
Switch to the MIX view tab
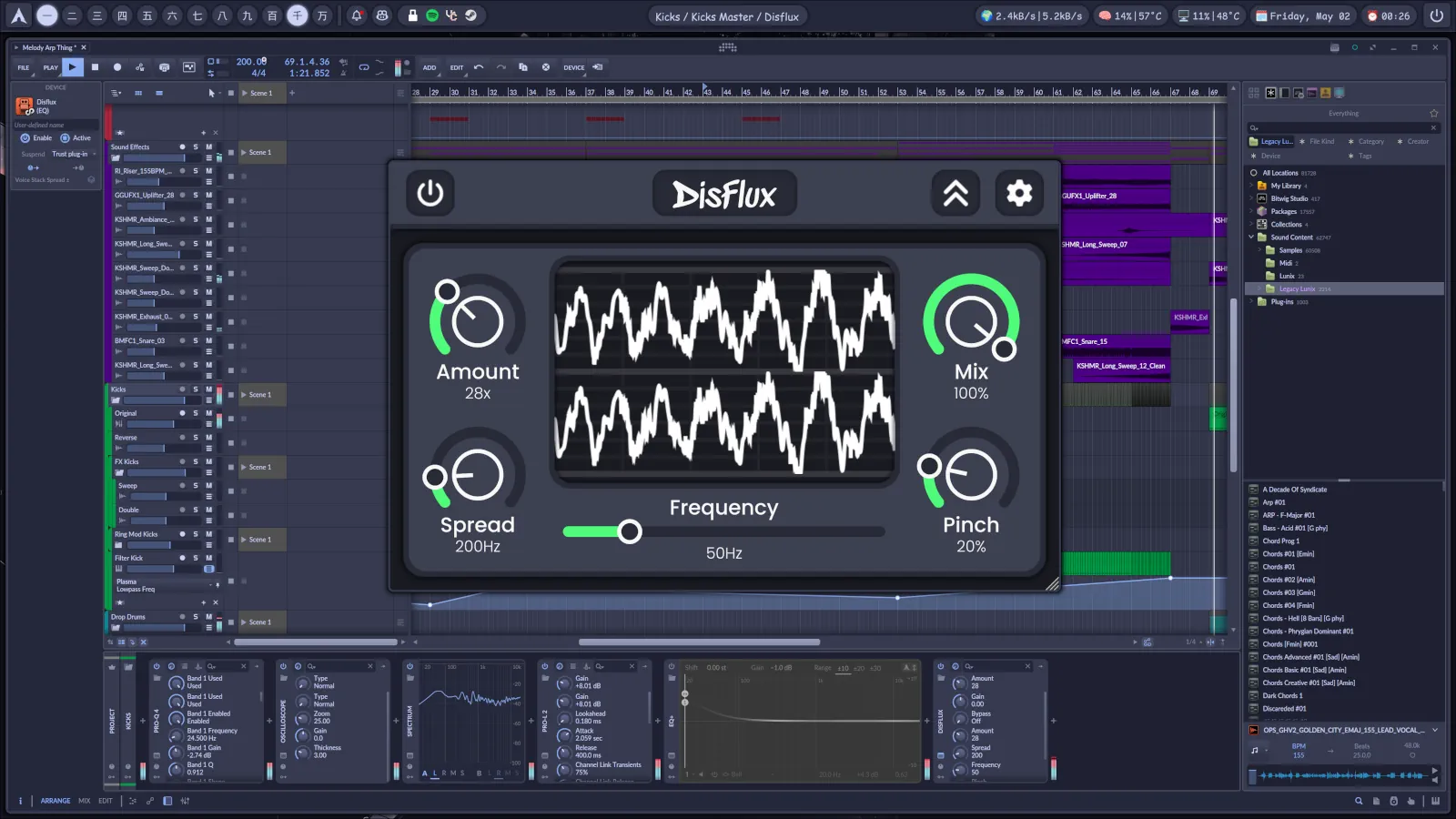coord(84,801)
